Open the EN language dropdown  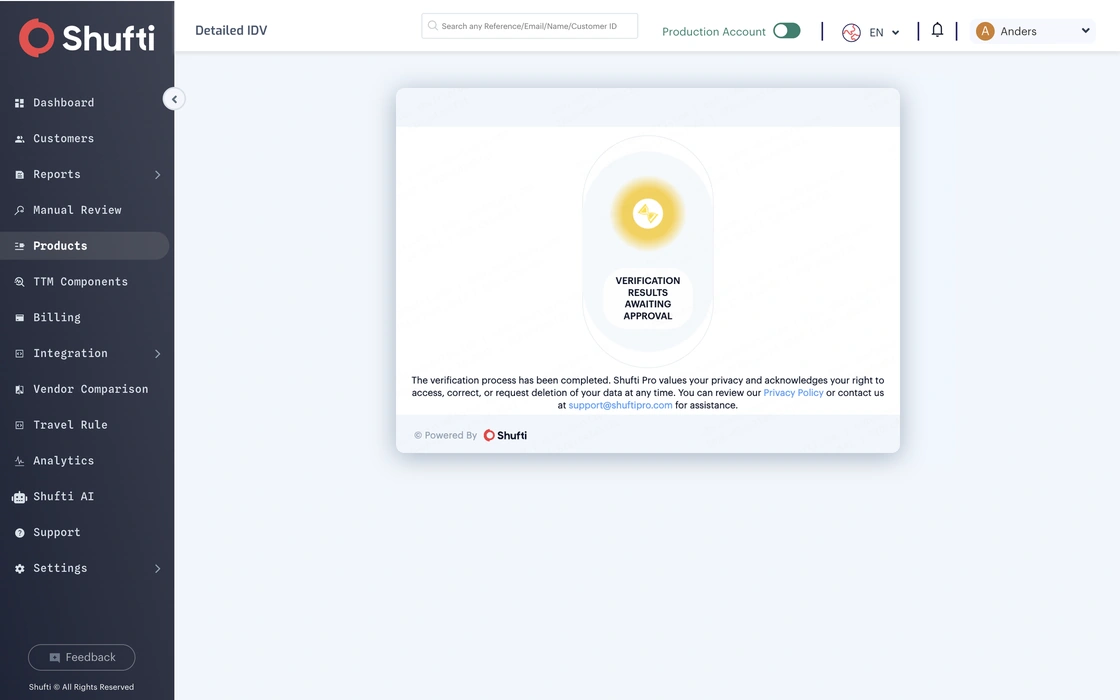coord(884,32)
